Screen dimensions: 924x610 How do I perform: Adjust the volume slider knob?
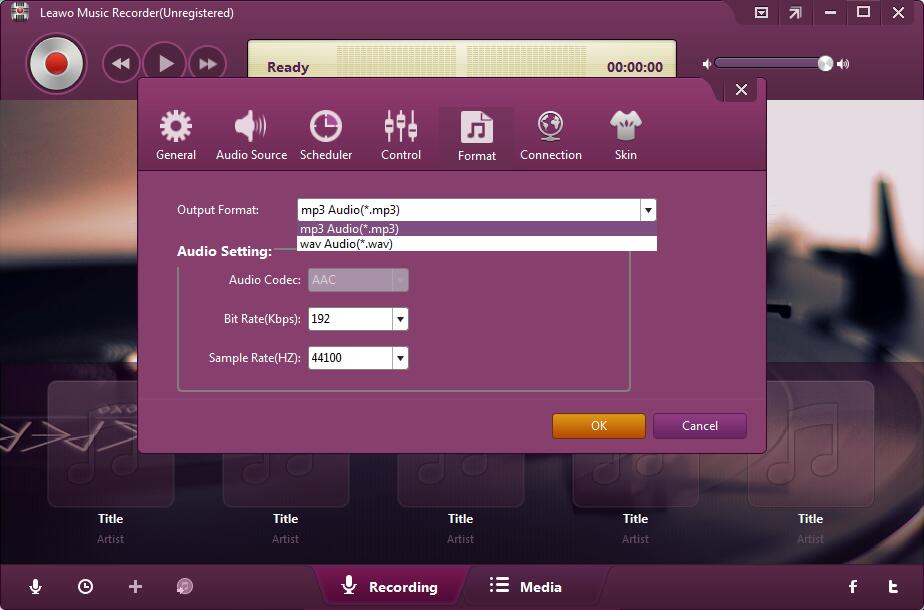tap(825, 64)
